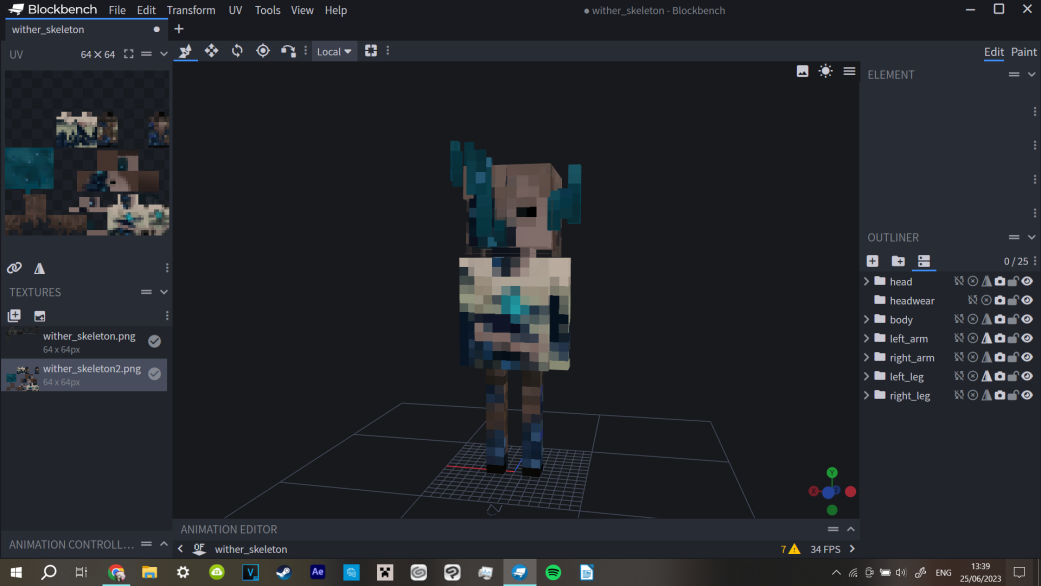Viewport: 1041px width, 586px height.
Task: Select the wither_skeleton project tab
Action: pyautogui.click(x=85, y=29)
